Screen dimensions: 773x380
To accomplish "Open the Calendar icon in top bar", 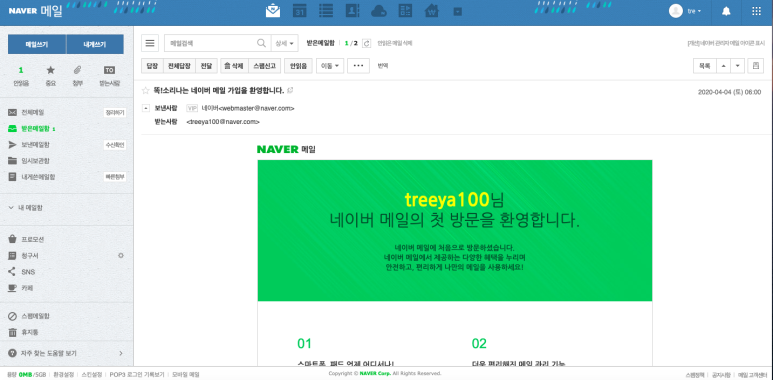I will click(x=299, y=11).
